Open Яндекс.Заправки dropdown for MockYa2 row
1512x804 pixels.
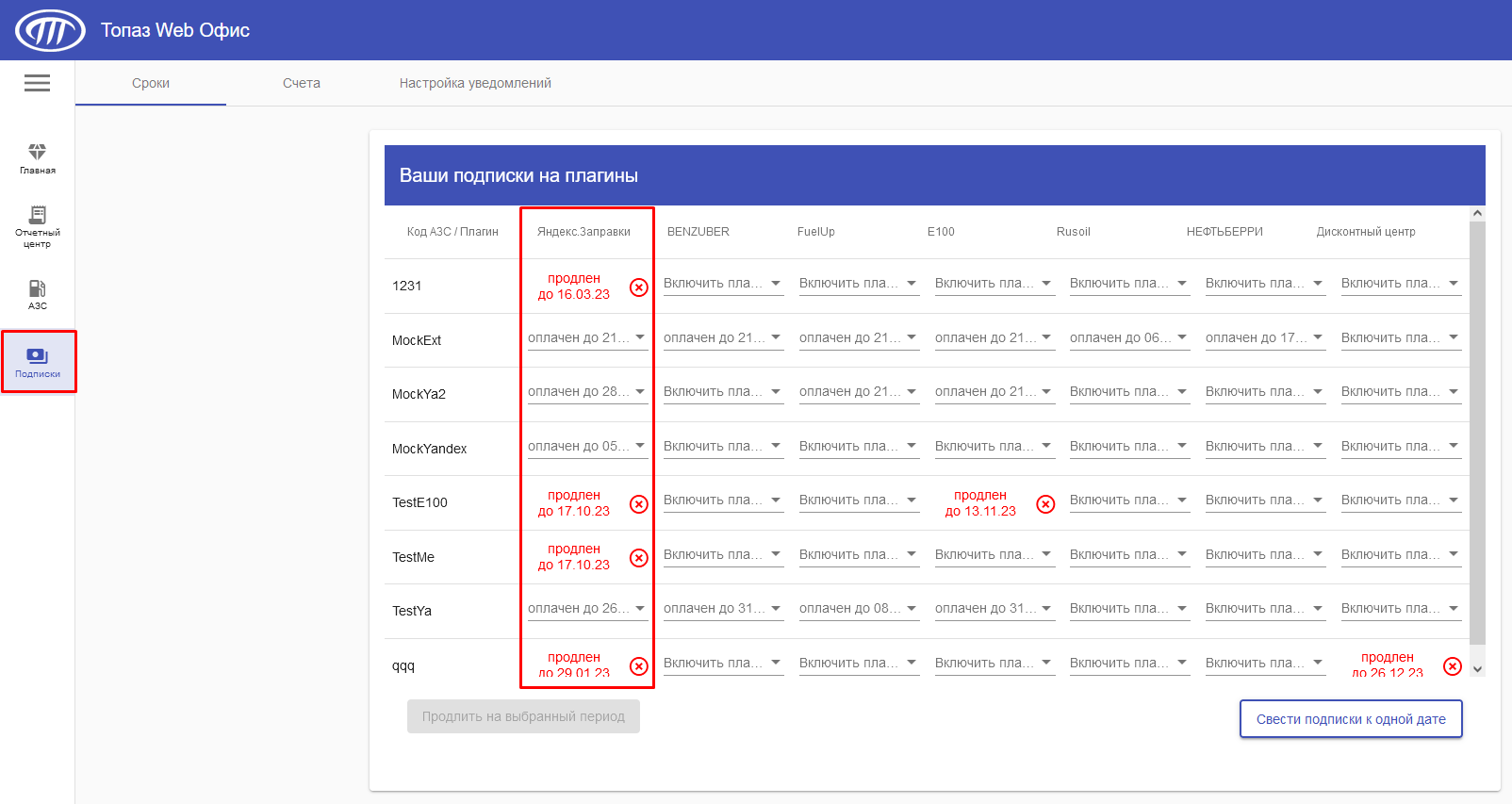click(587, 391)
